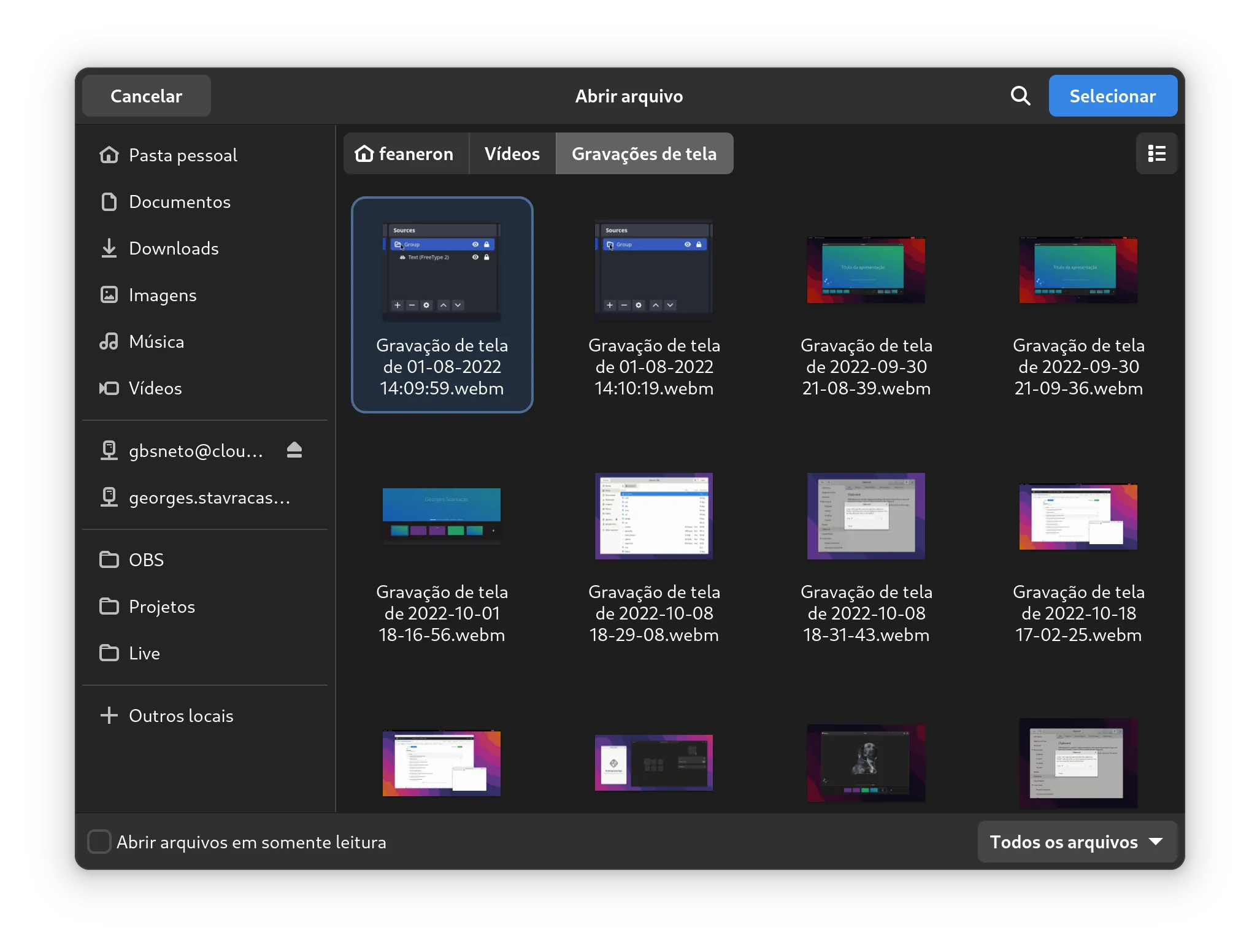Open Imagens in the sidebar
The width and height of the screenshot is (1260, 952).
[x=163, y=295]
